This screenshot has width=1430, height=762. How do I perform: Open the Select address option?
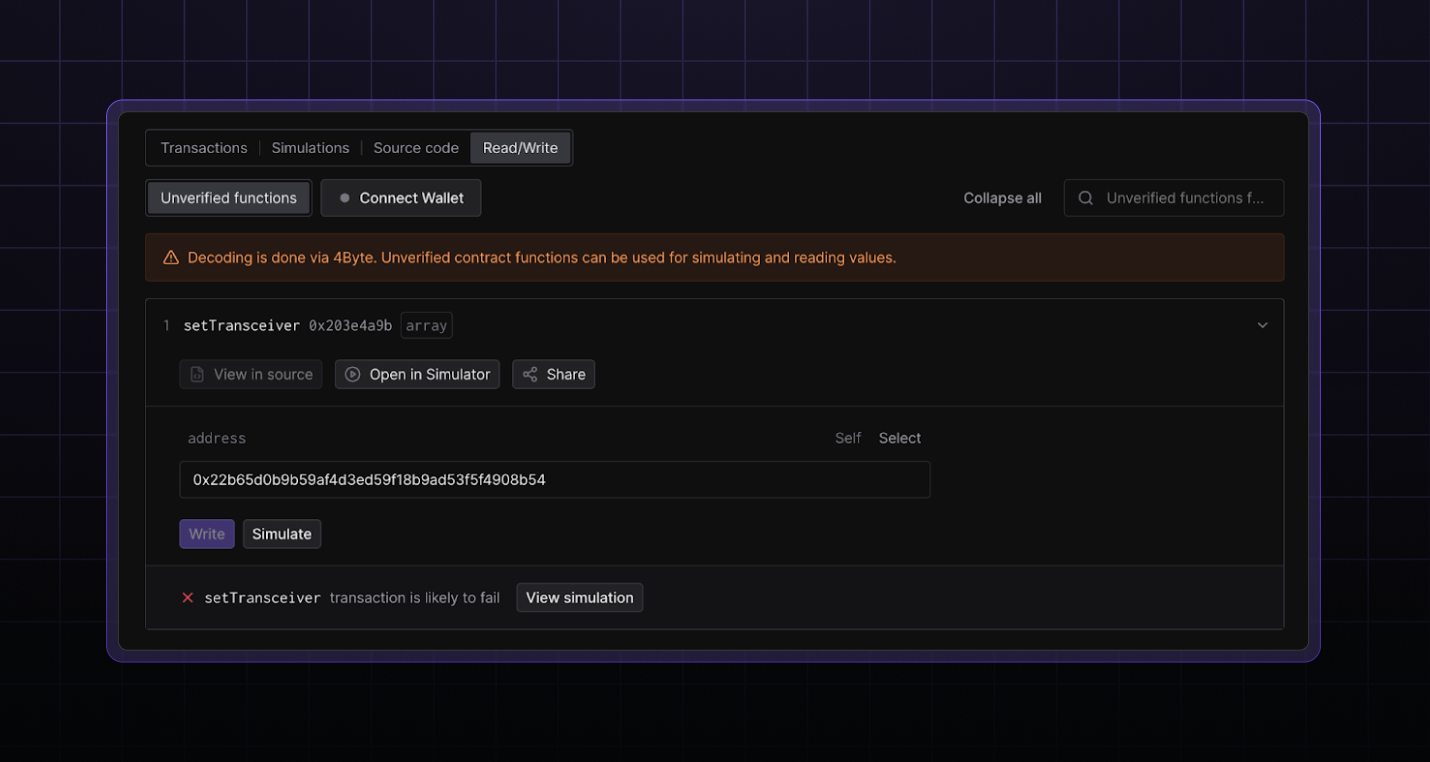point(899,438)
